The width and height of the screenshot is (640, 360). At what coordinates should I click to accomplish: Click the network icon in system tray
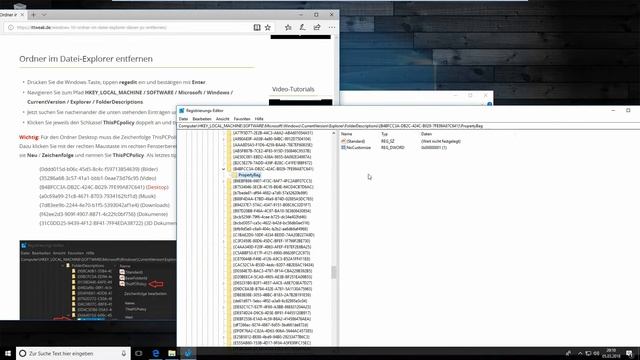(589, 353)
